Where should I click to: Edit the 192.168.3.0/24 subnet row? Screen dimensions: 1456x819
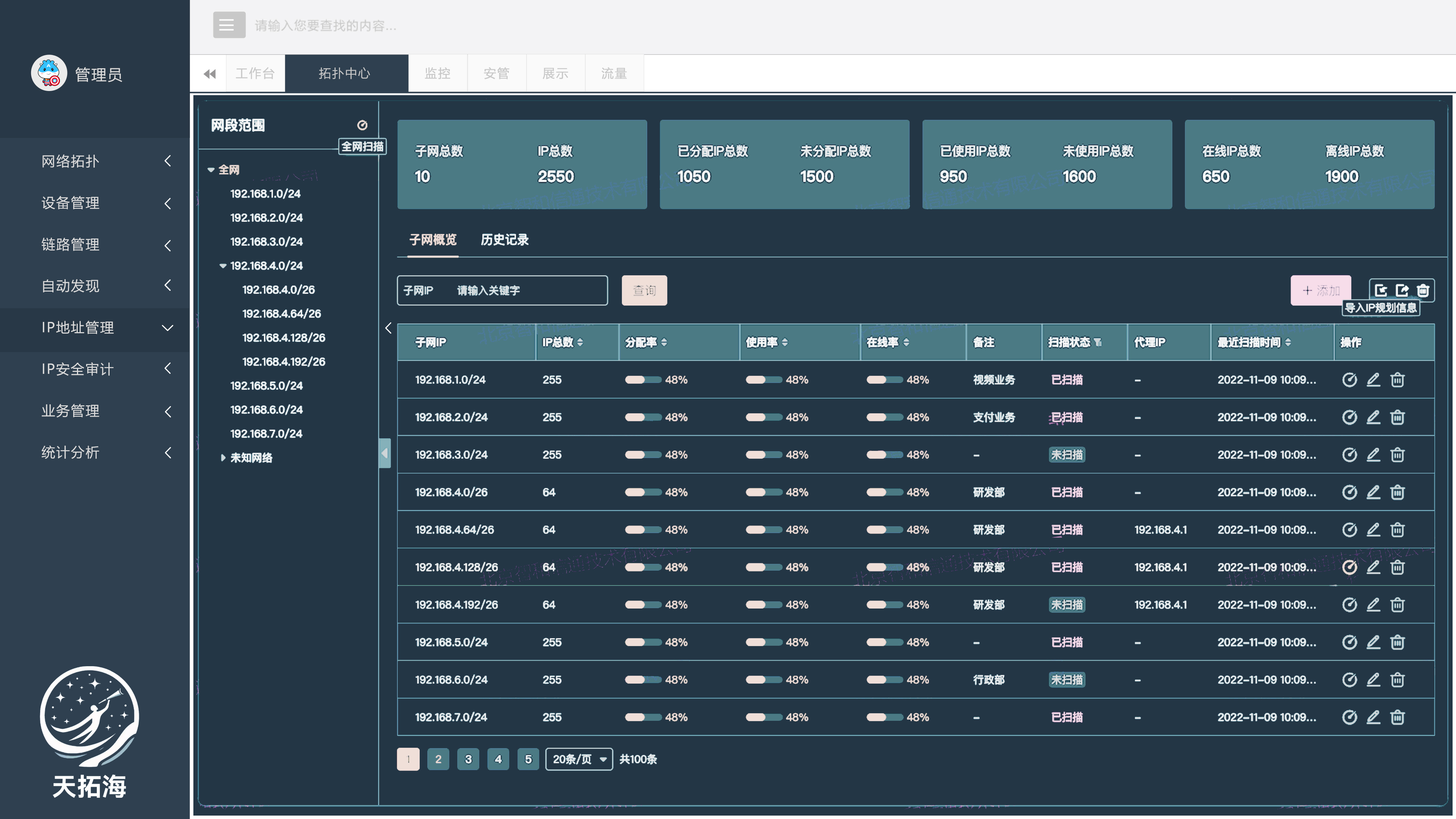[1373, 455]
